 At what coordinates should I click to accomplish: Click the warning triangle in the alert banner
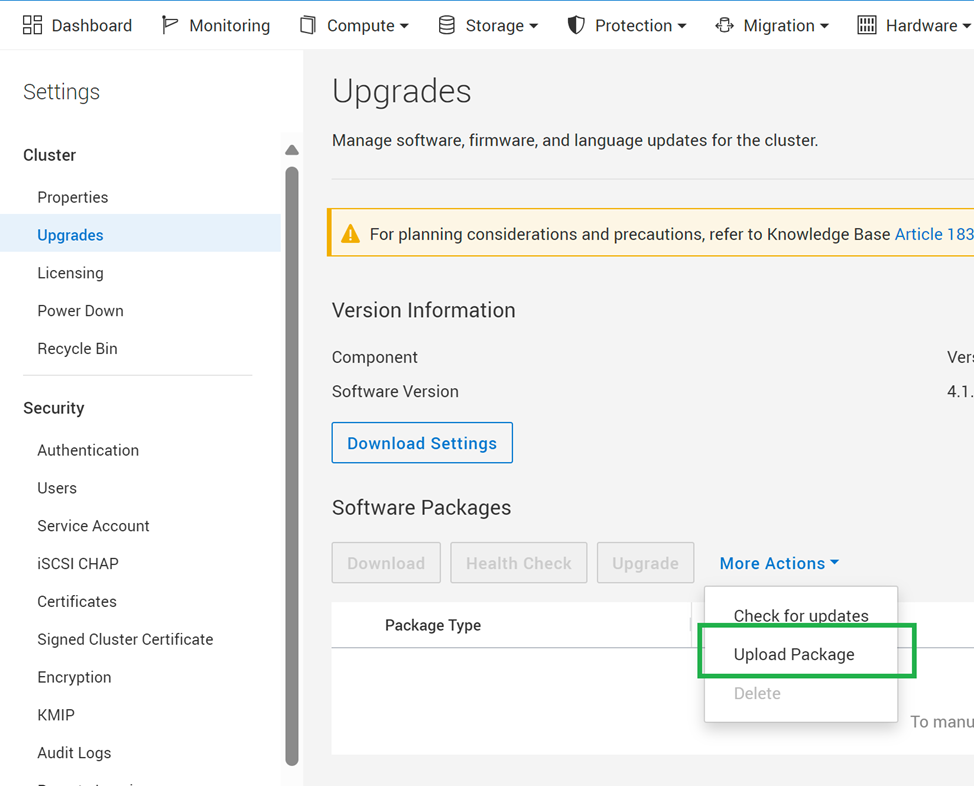[351, 233]
